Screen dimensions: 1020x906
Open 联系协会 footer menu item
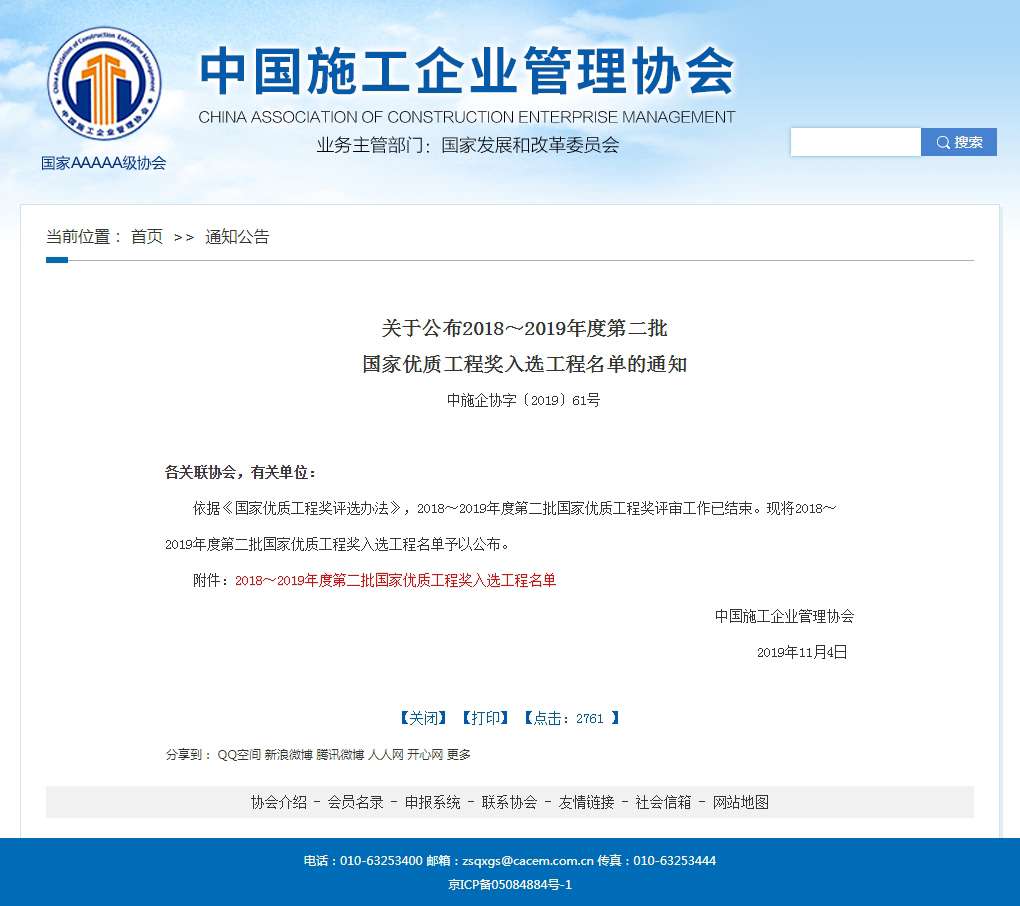tap(509, 802)
